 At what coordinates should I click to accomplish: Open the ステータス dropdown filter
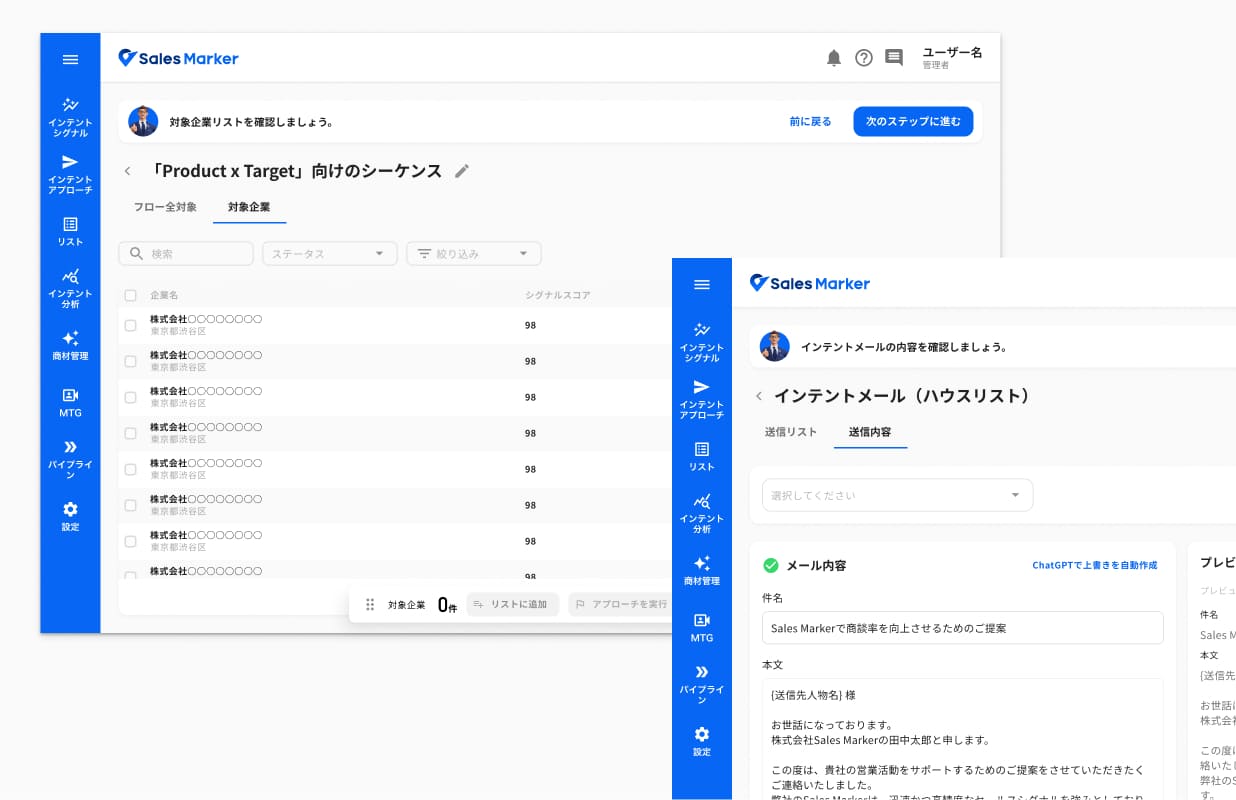click(x=330, y=254)
